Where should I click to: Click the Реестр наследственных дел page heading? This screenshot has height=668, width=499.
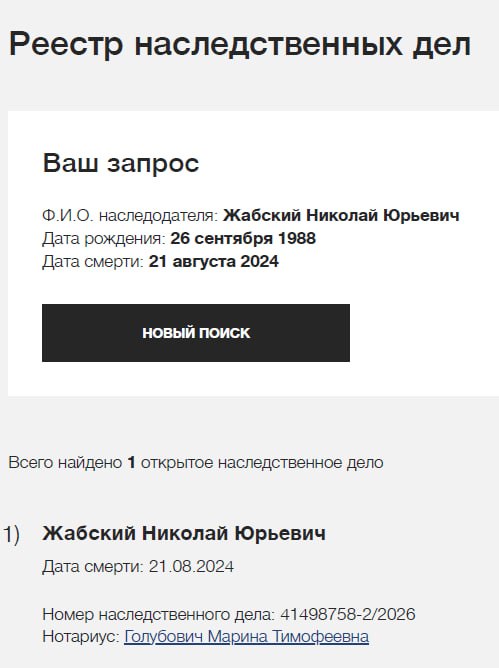(240, 44)
